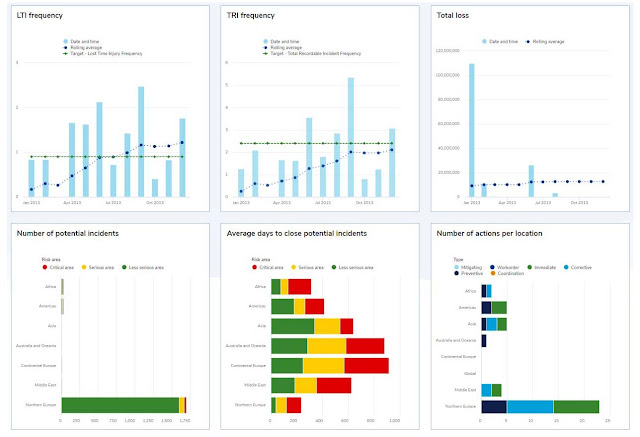Click Continental Europe label in Average days chart
Viewport: 640px width, 437px height.
point(248,366)
